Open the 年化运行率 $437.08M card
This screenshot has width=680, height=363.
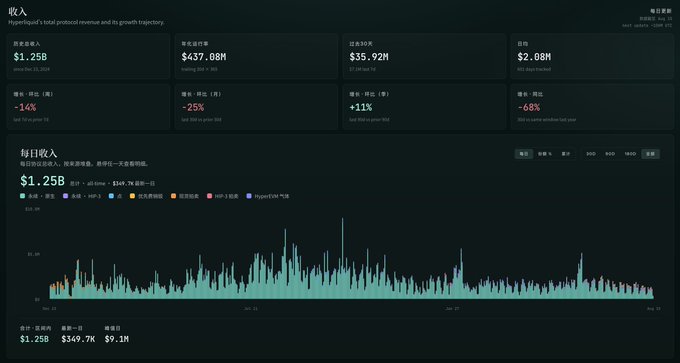point(256,56)
